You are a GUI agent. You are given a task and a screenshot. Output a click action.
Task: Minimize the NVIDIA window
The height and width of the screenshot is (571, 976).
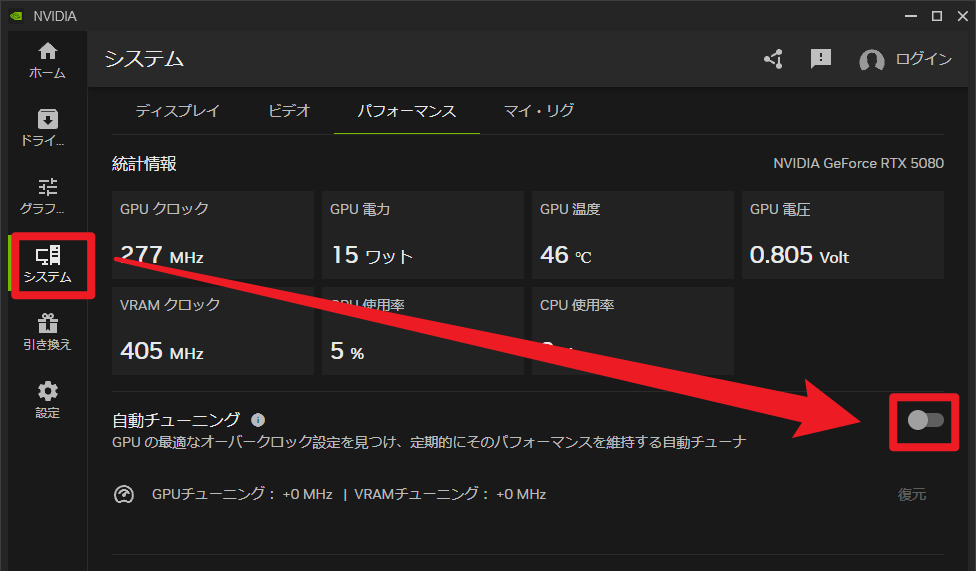[911, 16]
